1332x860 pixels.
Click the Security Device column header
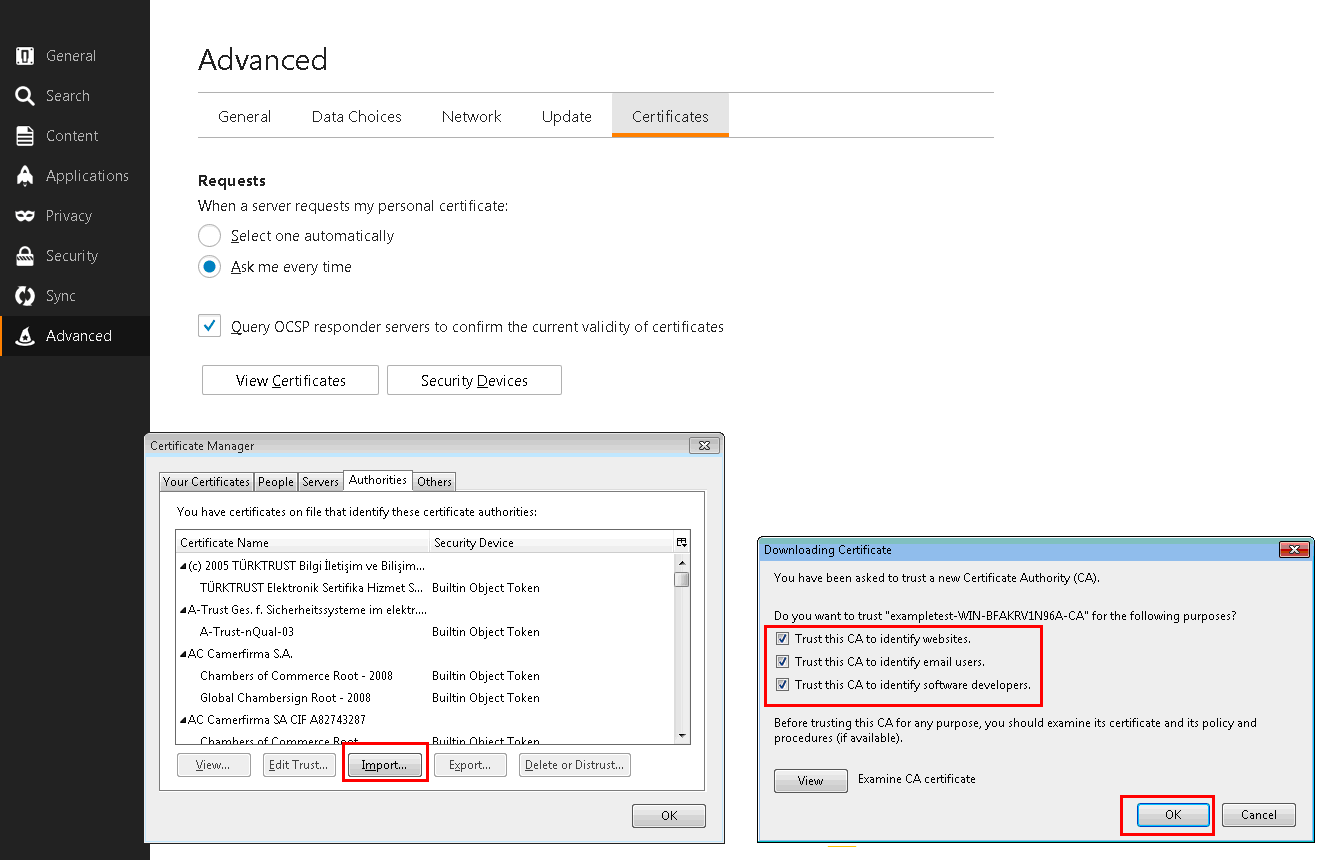click(552, 542)
